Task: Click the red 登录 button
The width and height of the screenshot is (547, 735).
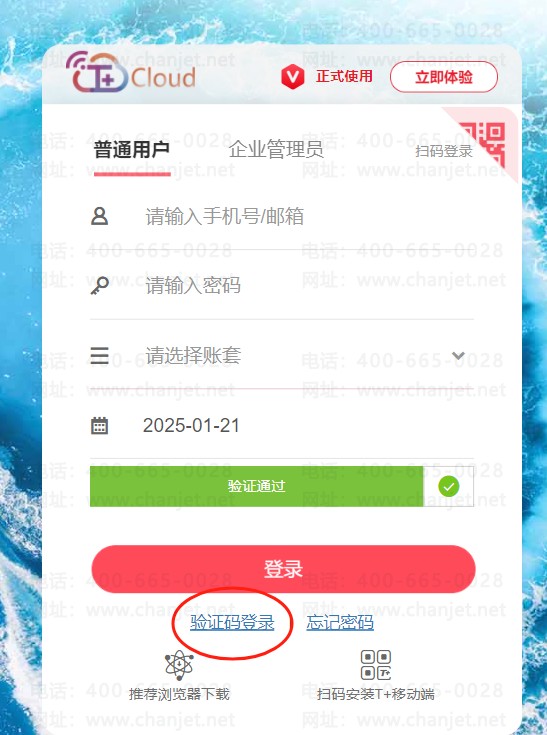Action: click(x=283, y=569)
